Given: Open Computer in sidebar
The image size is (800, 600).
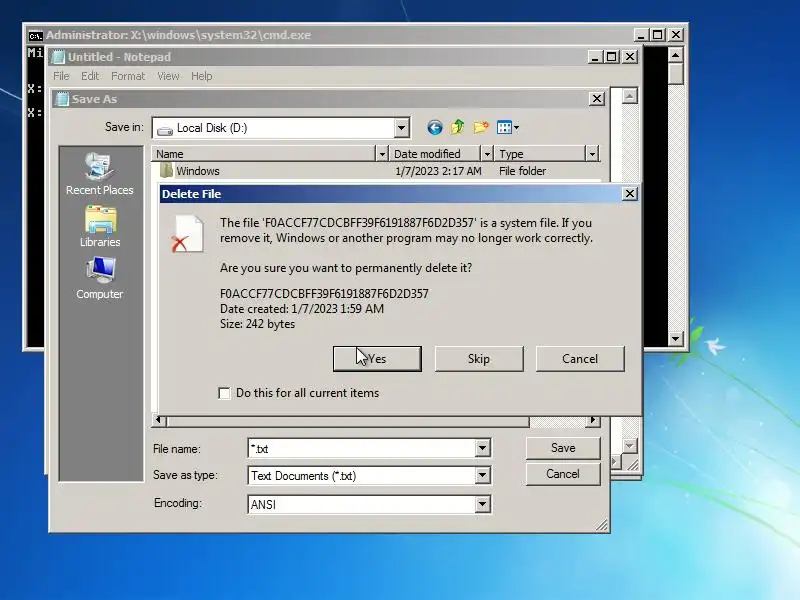Looking at the screenshot, I should (100, 279).
